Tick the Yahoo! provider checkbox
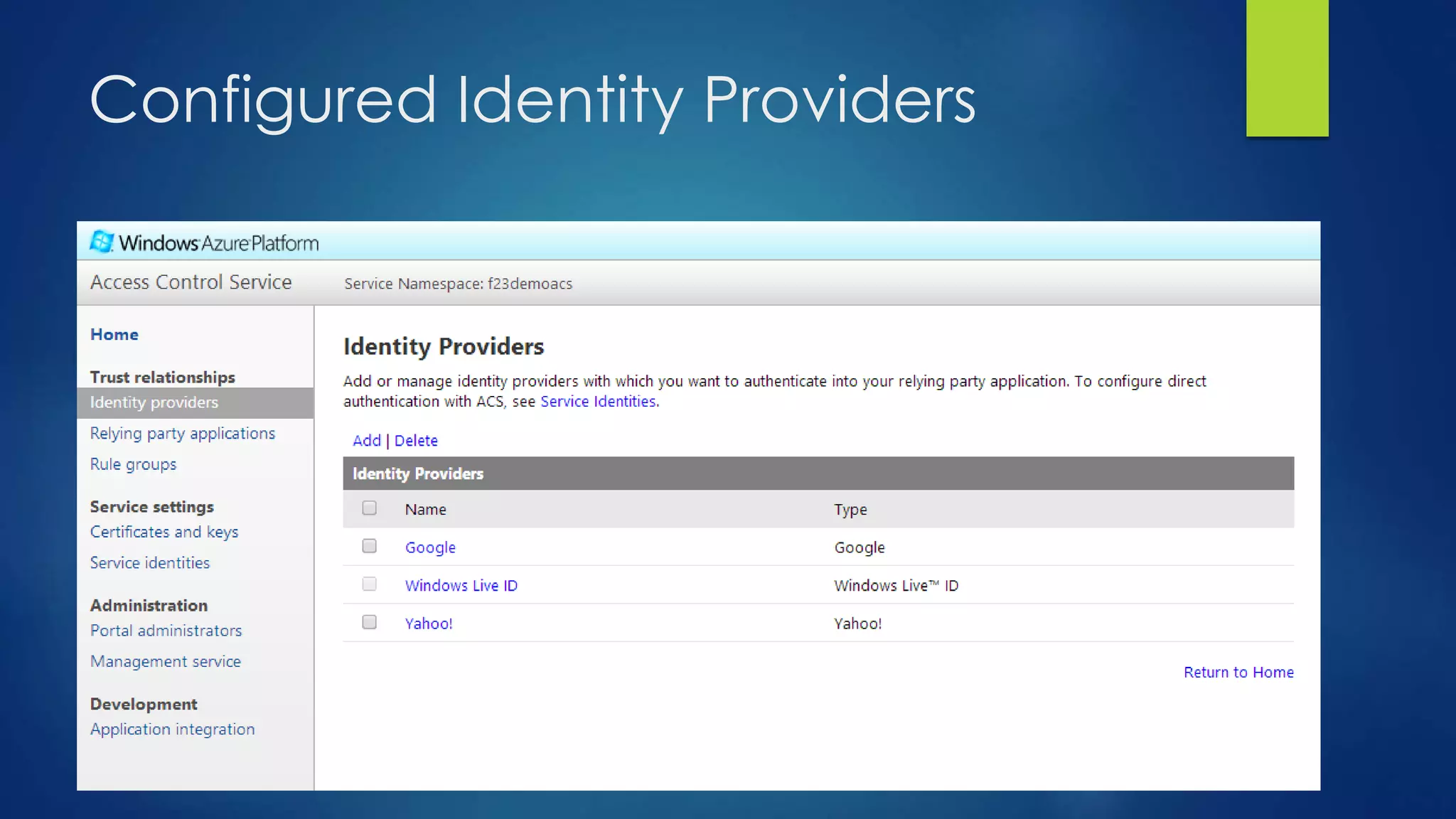Image resolution: width=1456 pixels, height=819 pixels. coord(369,622)
